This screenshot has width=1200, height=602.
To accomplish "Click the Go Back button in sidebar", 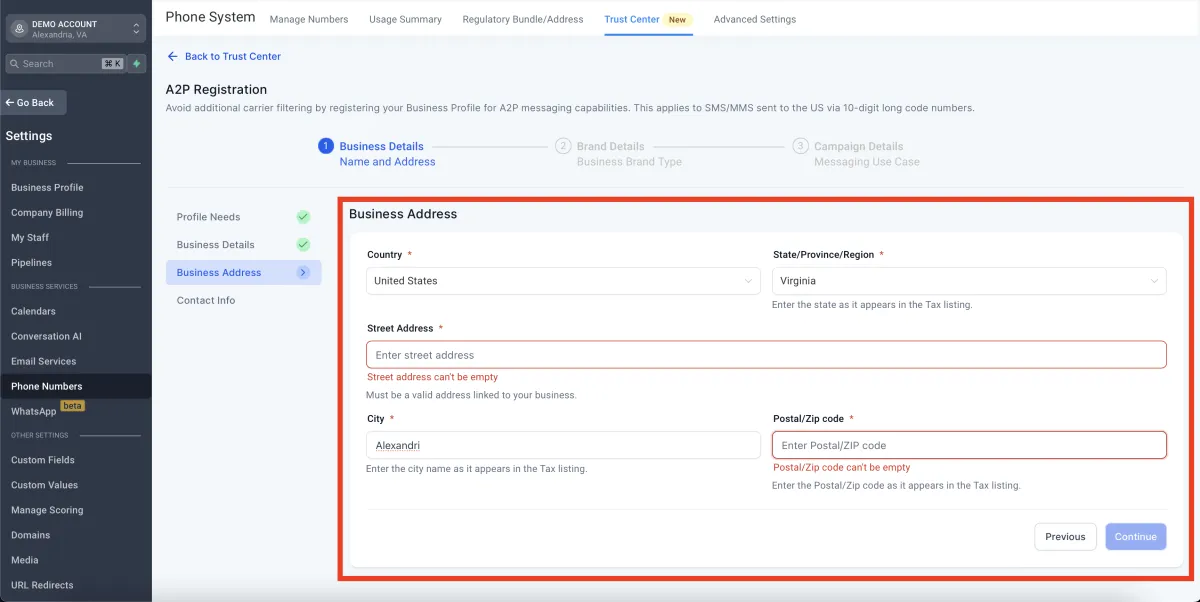I will click(34, 102).
